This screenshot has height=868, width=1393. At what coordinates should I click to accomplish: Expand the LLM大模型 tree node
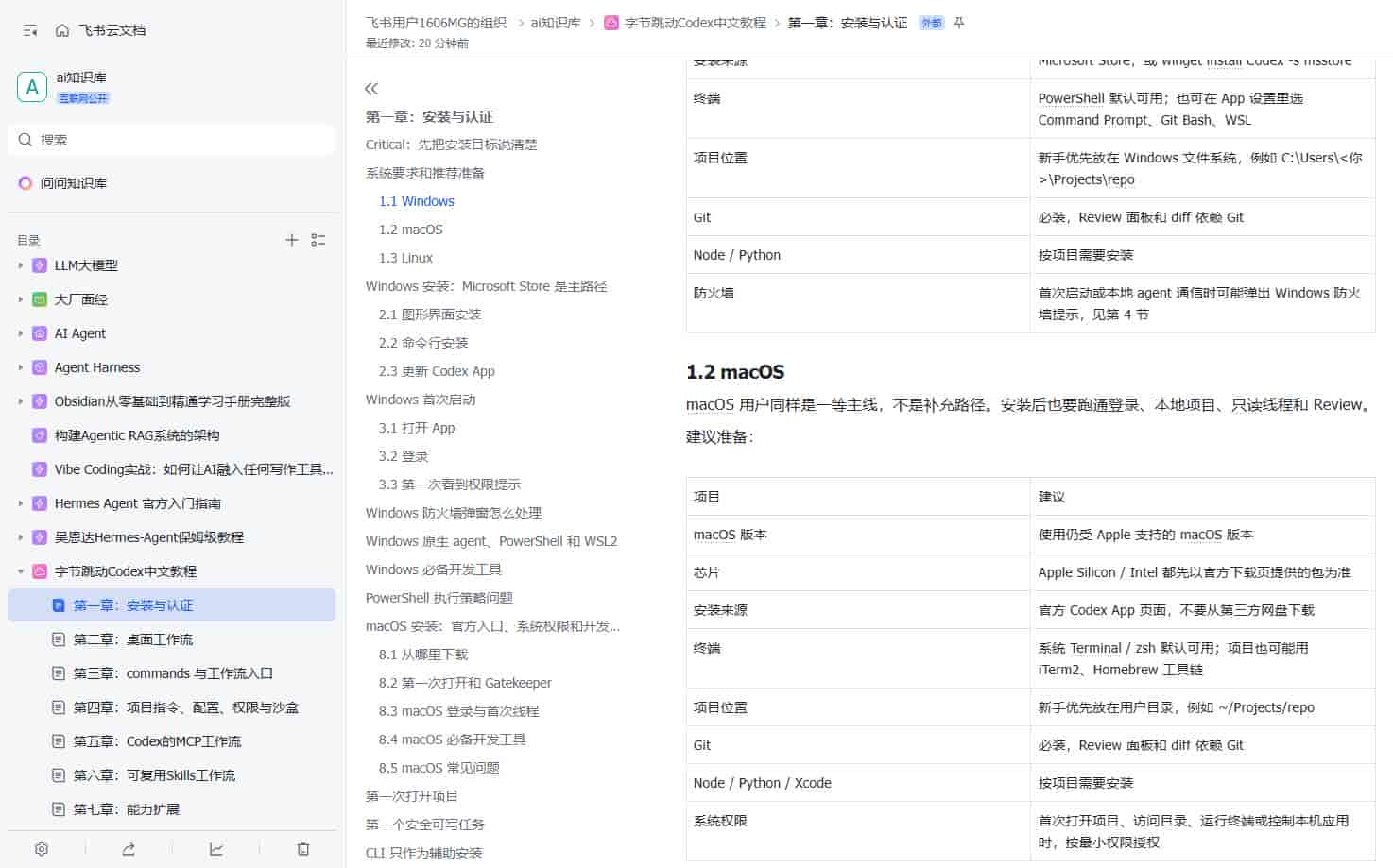click(21, 265)
